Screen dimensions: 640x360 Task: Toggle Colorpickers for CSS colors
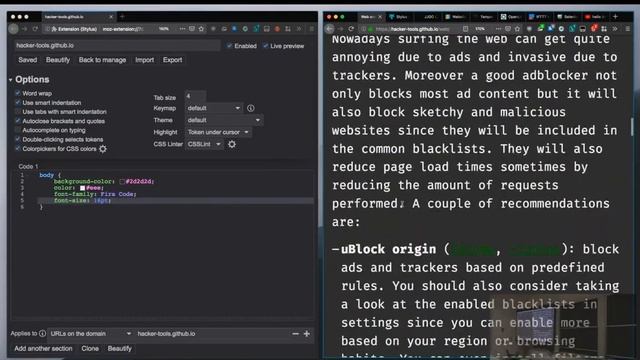click(x=18, y=149)
